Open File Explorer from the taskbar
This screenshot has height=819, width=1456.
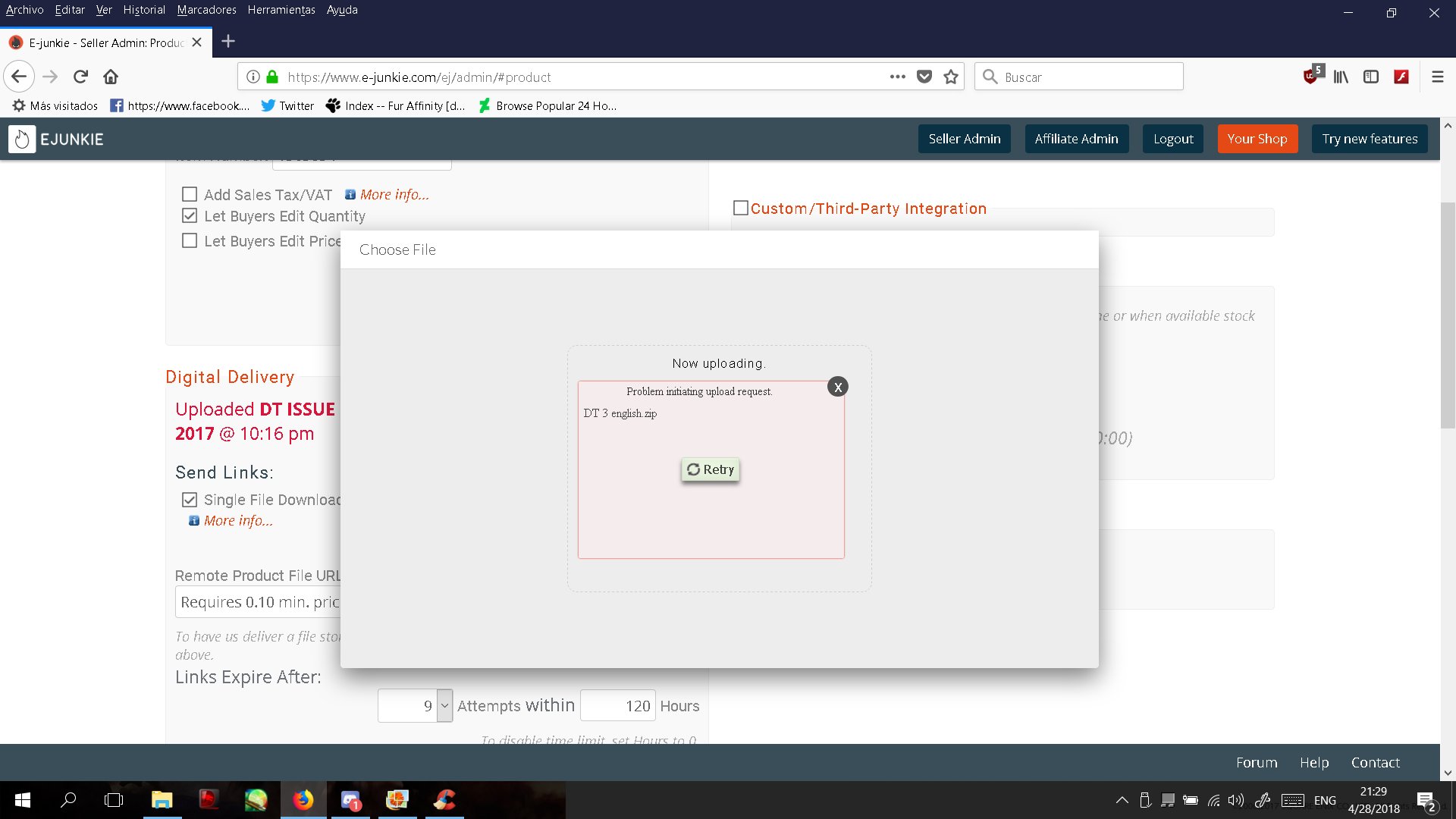pos(162,800)
